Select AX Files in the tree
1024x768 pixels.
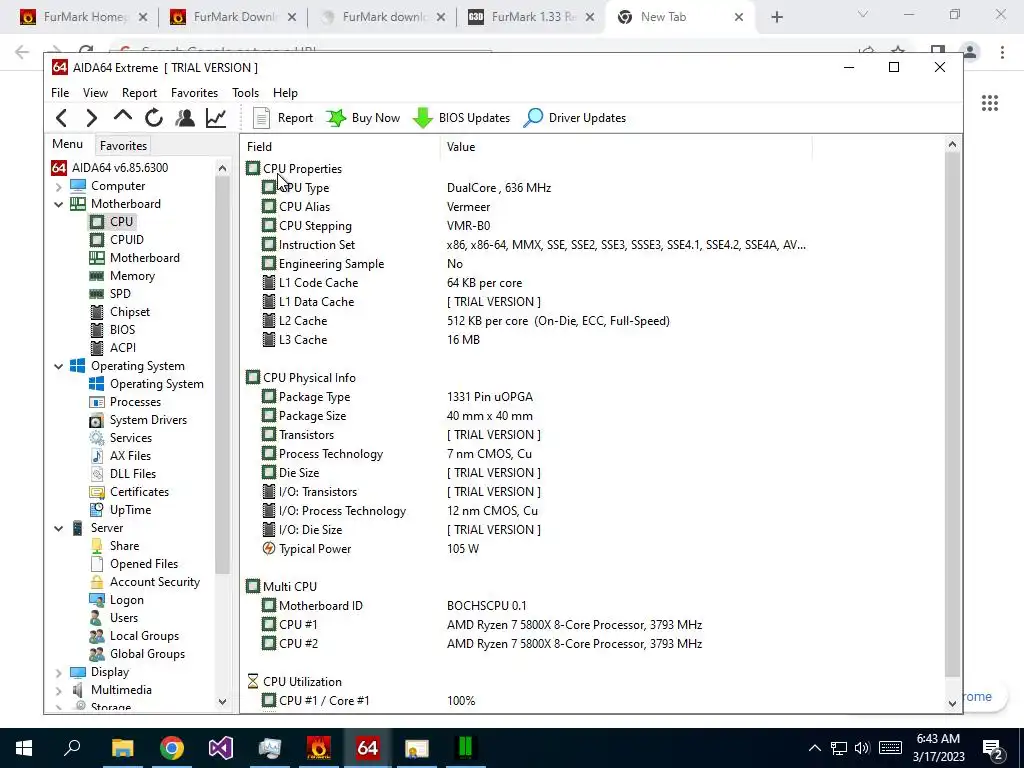130,456
